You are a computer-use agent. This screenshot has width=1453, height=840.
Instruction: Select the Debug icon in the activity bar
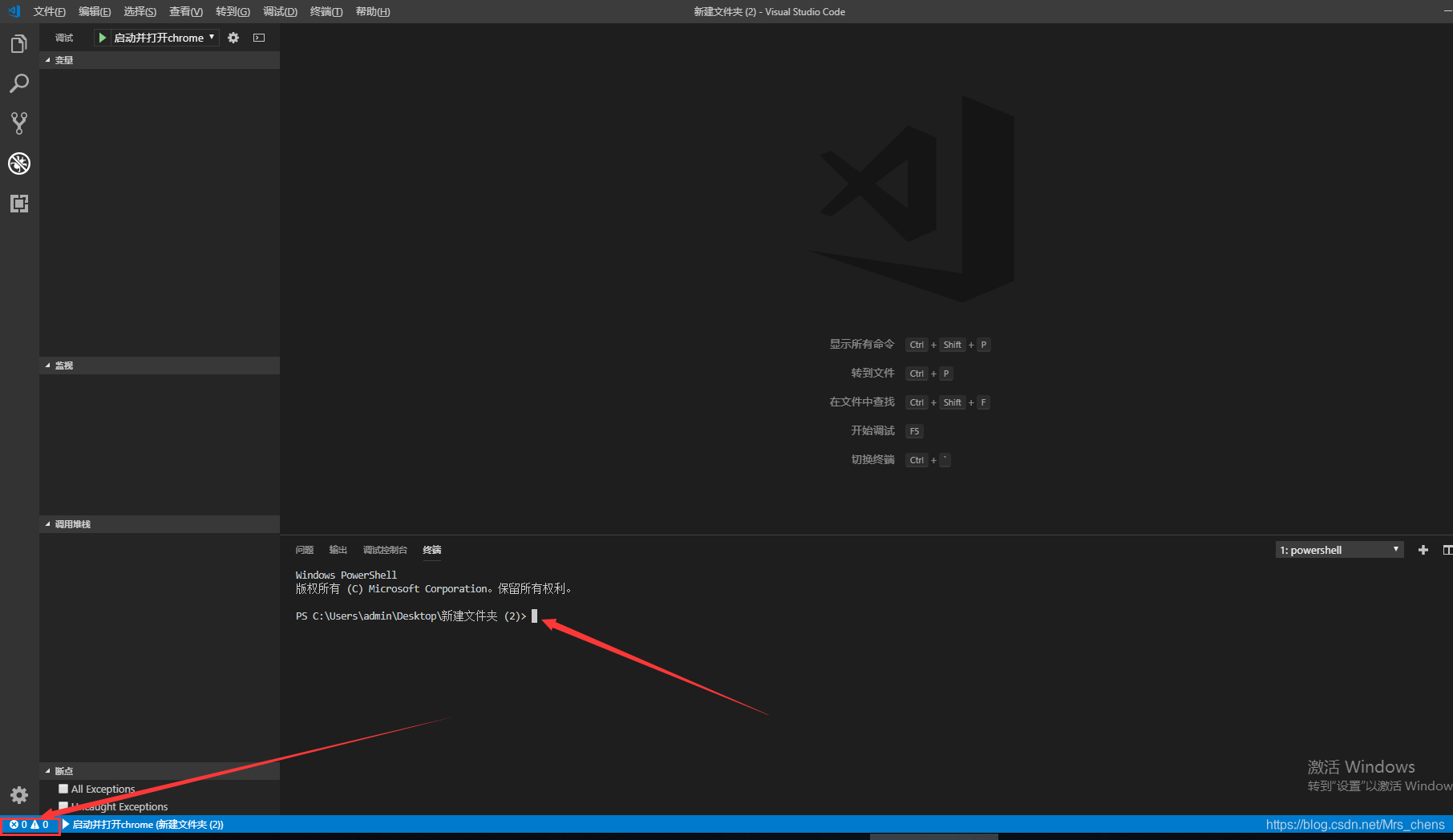pyautogui.click(x=18, y=164)
